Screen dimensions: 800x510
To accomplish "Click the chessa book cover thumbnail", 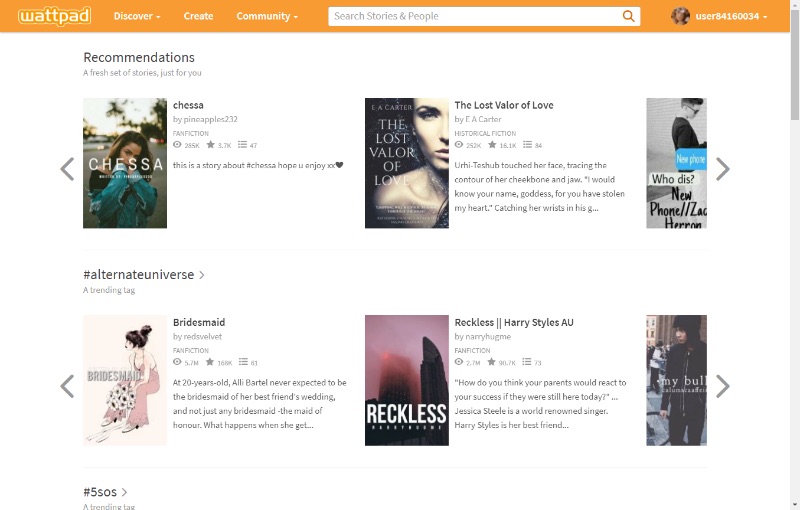I will 125,163.
